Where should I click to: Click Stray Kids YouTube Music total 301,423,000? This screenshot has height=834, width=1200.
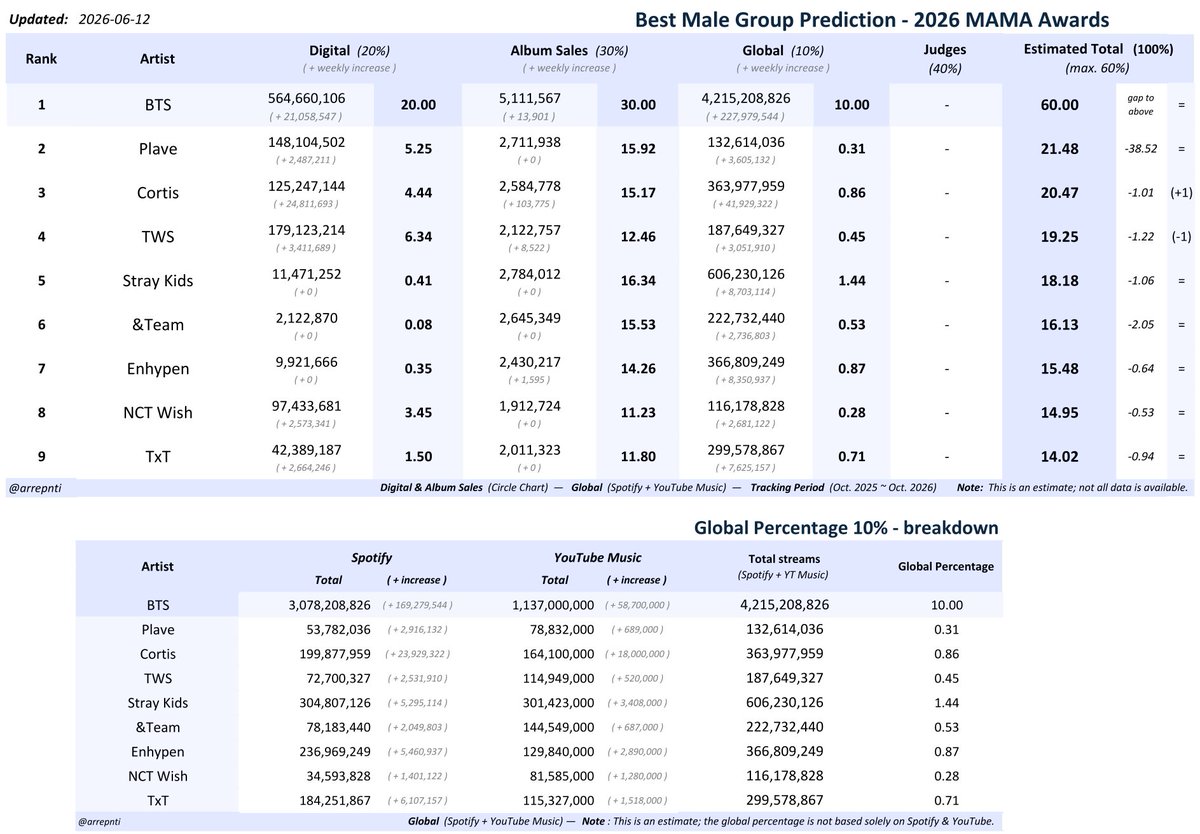pos(558,702)
